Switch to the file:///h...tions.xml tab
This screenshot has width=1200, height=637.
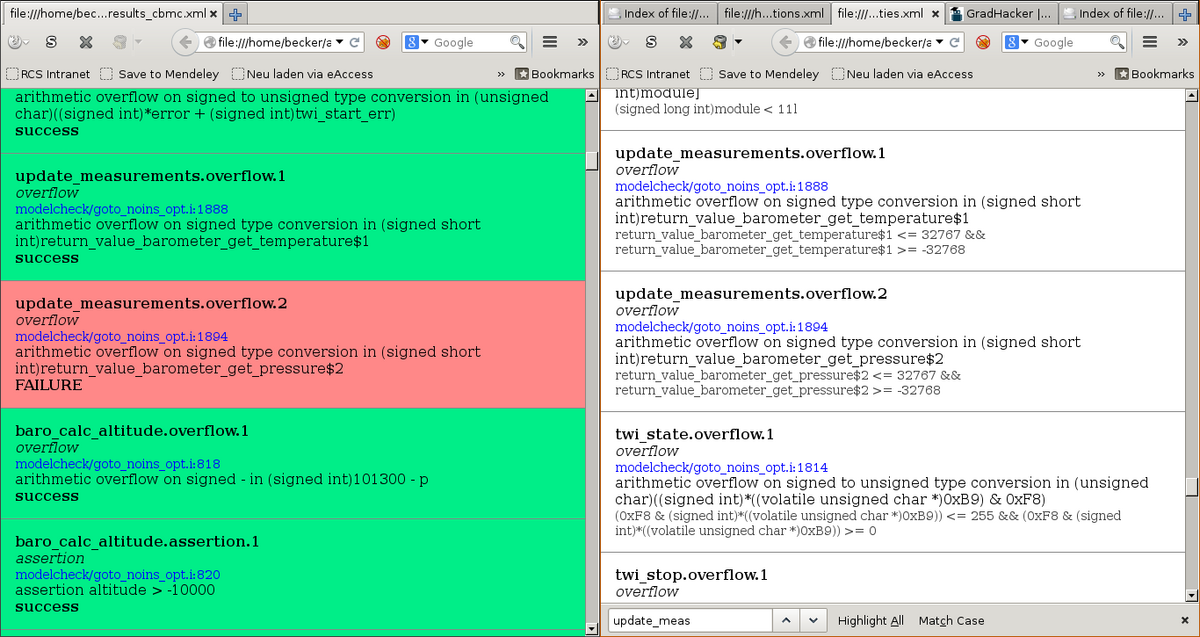pyautogui.click(x=773, y=13)
